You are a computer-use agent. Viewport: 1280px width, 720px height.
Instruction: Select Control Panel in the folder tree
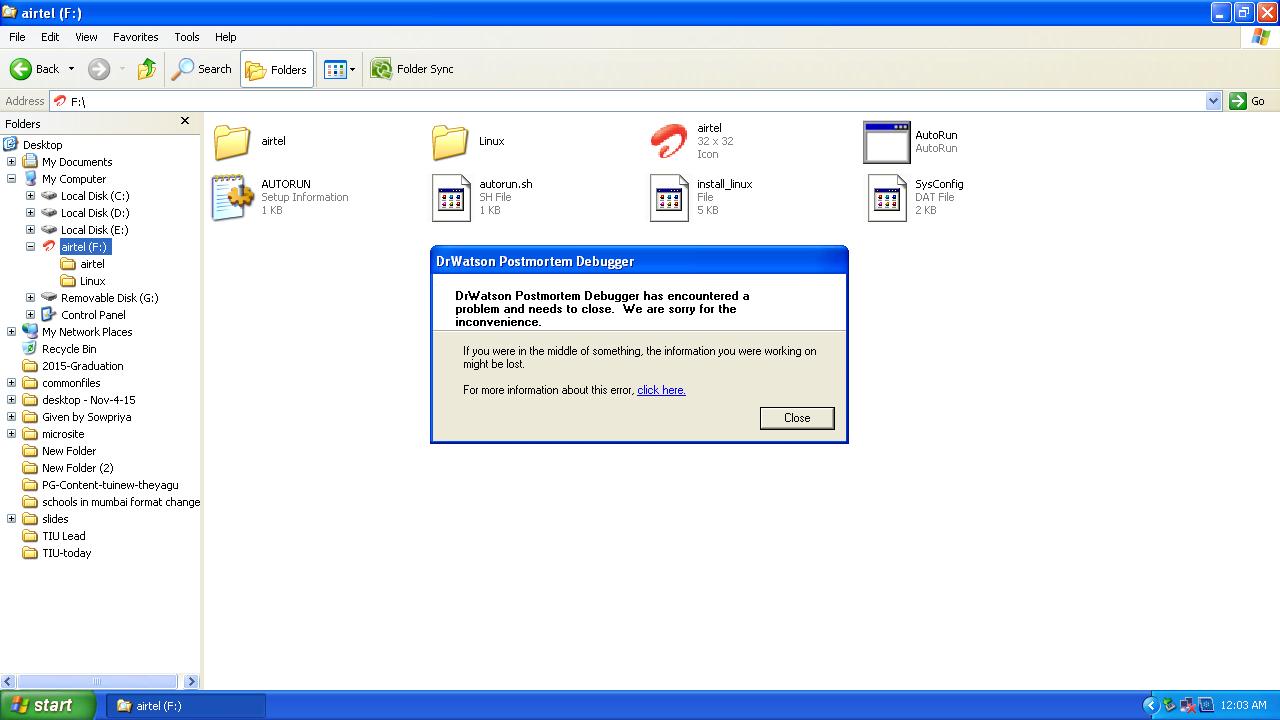pos(93,315)
